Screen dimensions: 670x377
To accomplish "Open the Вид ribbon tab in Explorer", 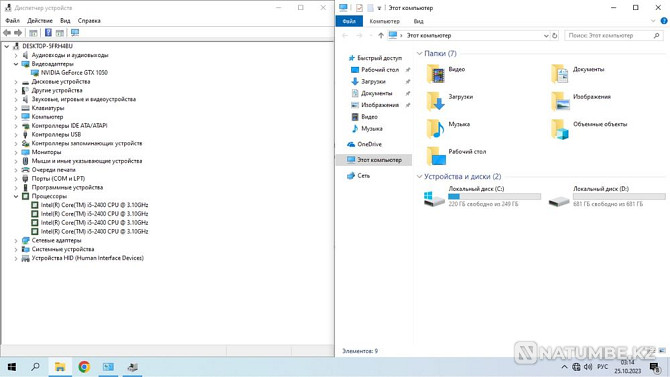I will coord(418,21).
